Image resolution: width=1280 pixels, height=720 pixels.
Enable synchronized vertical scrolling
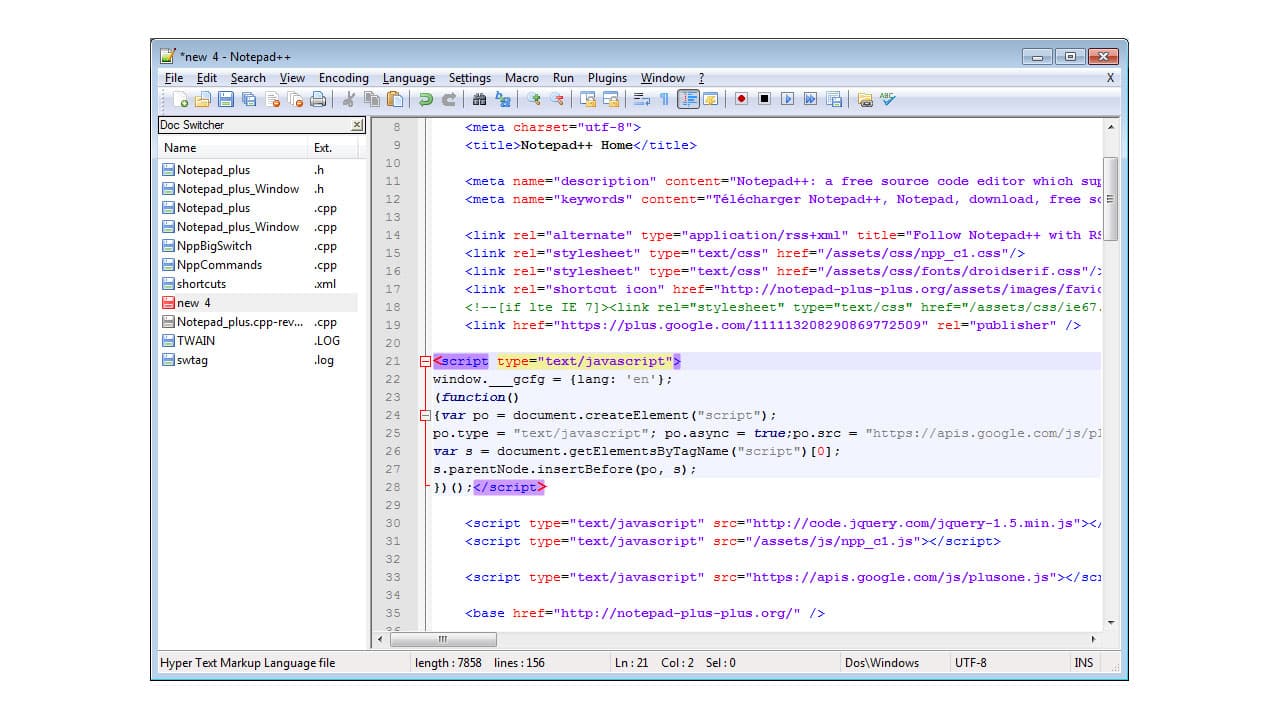(x=589, y=99)
